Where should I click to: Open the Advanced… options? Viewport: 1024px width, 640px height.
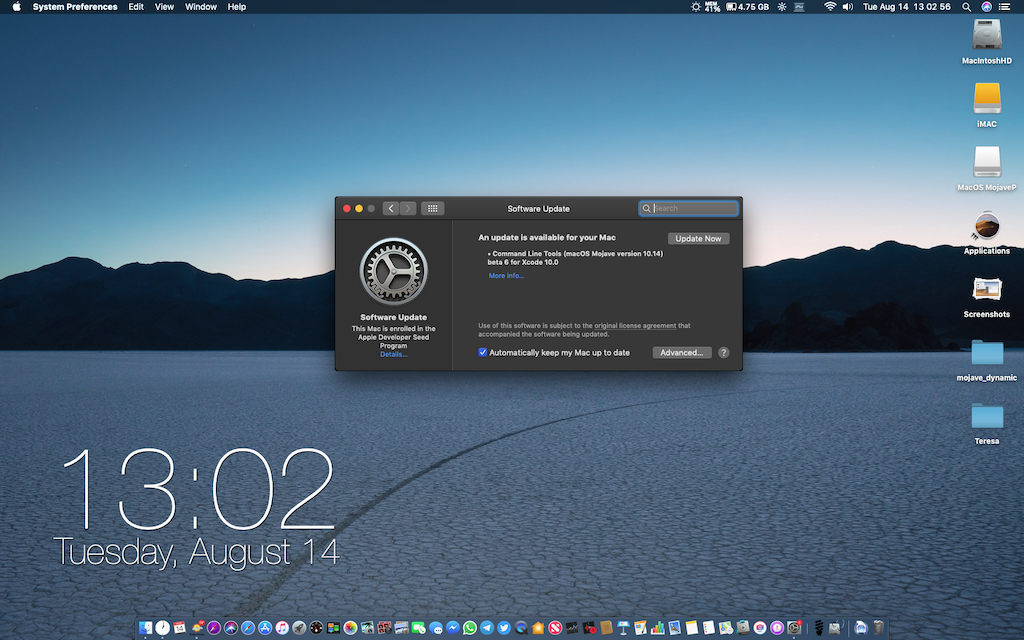tap(682, 353)
